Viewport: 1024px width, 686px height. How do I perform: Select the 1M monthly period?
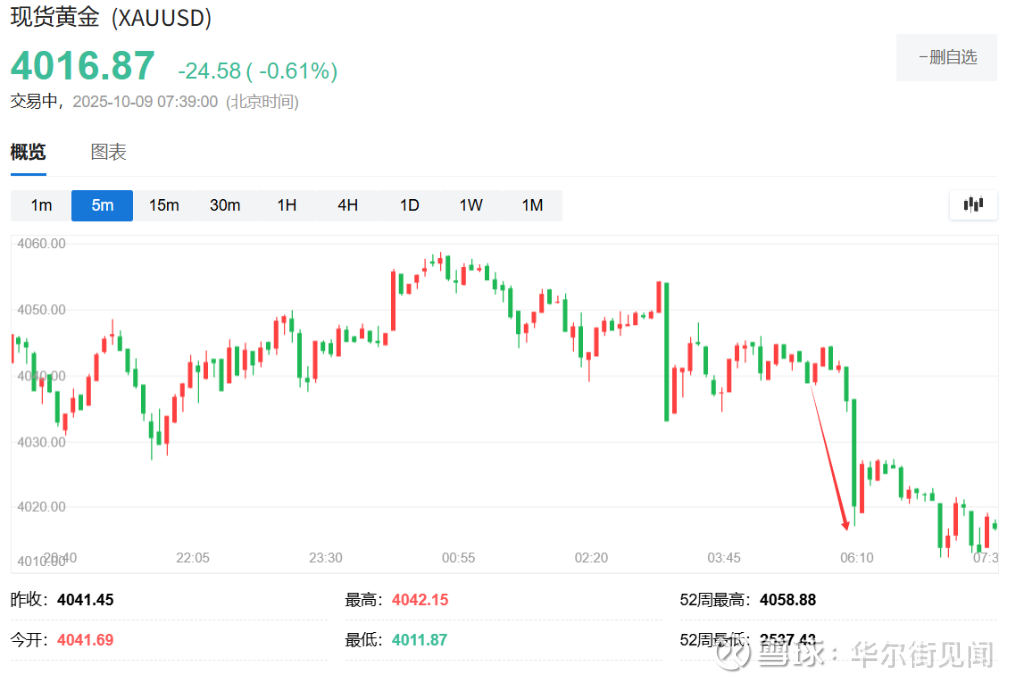click(x=532, y=205)
